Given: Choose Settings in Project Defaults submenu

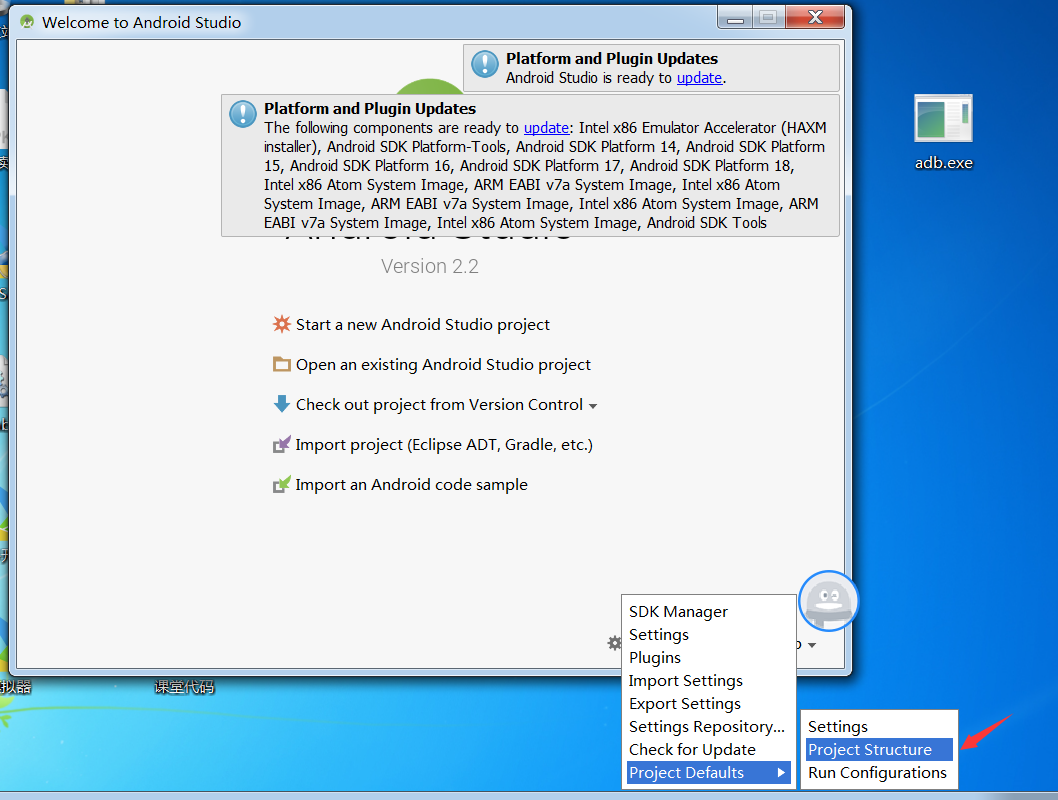Looking at the screenshot, I should tap(879, 726).
